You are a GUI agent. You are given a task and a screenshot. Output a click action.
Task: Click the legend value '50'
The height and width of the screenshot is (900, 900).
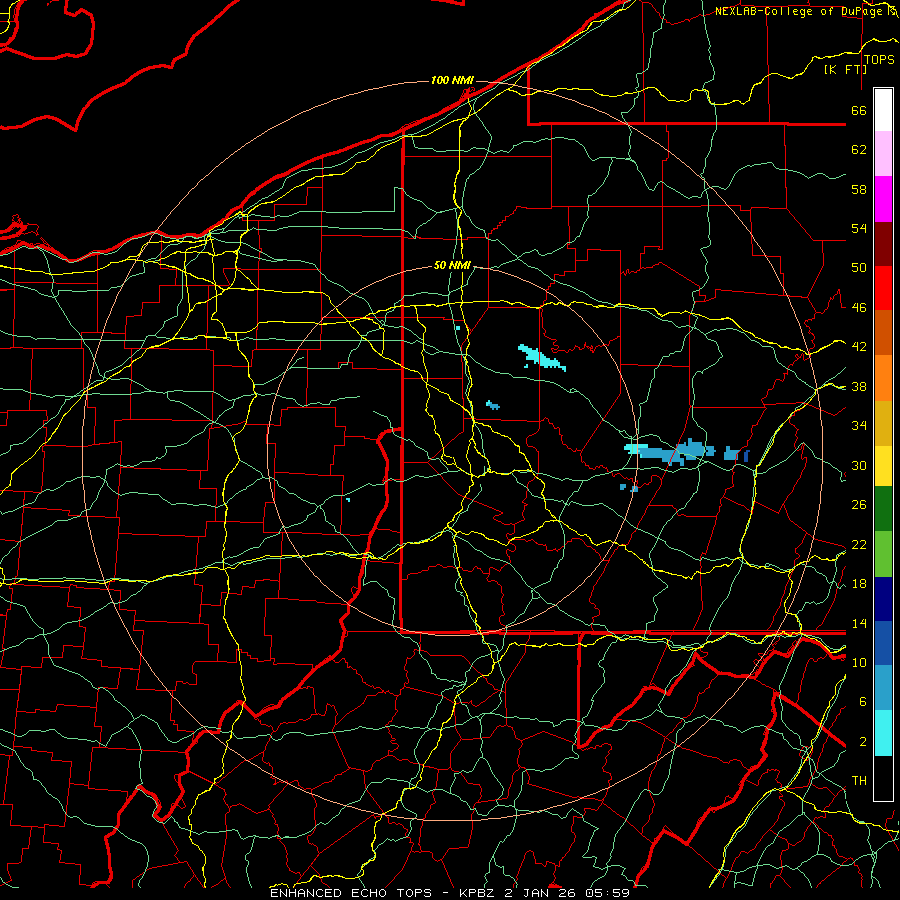point(859,268)
